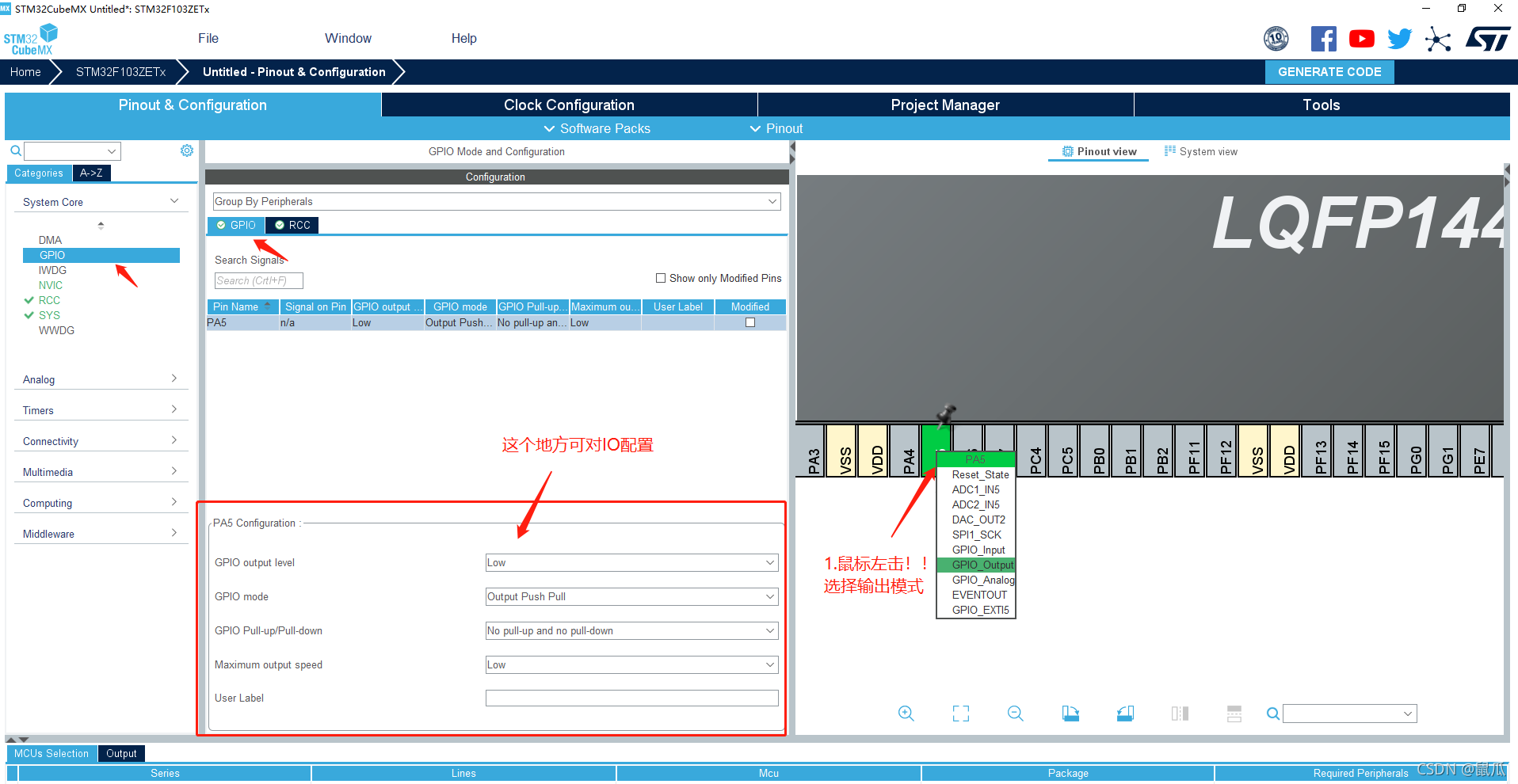This screenshot has height=784, width=1518.
Task: Open the Facebook icon link
Action: [x=1323, y=39]
